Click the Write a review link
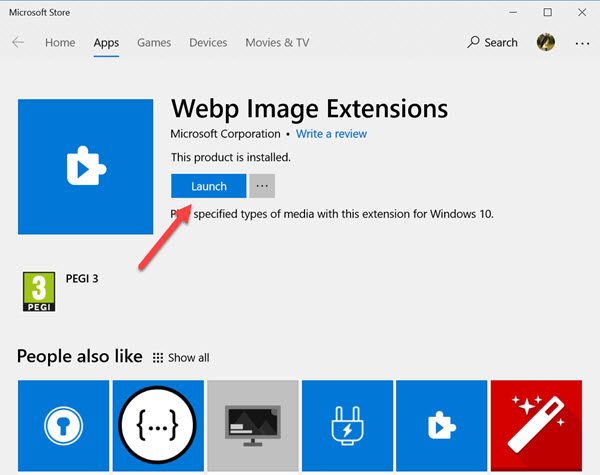Screen dimensions: 600x475 pyautogui.click(x=331, y=134)
